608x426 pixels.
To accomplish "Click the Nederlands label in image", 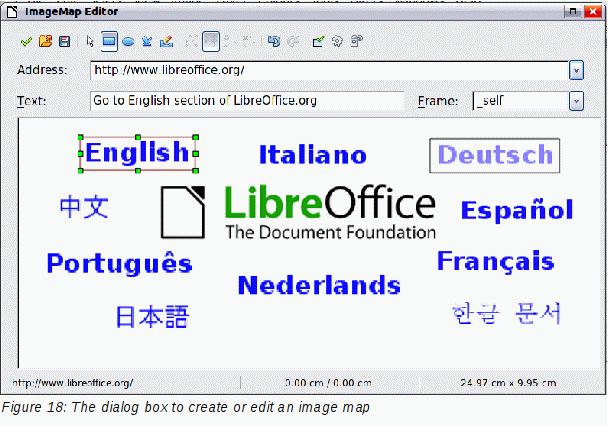I will click(319, 285).
